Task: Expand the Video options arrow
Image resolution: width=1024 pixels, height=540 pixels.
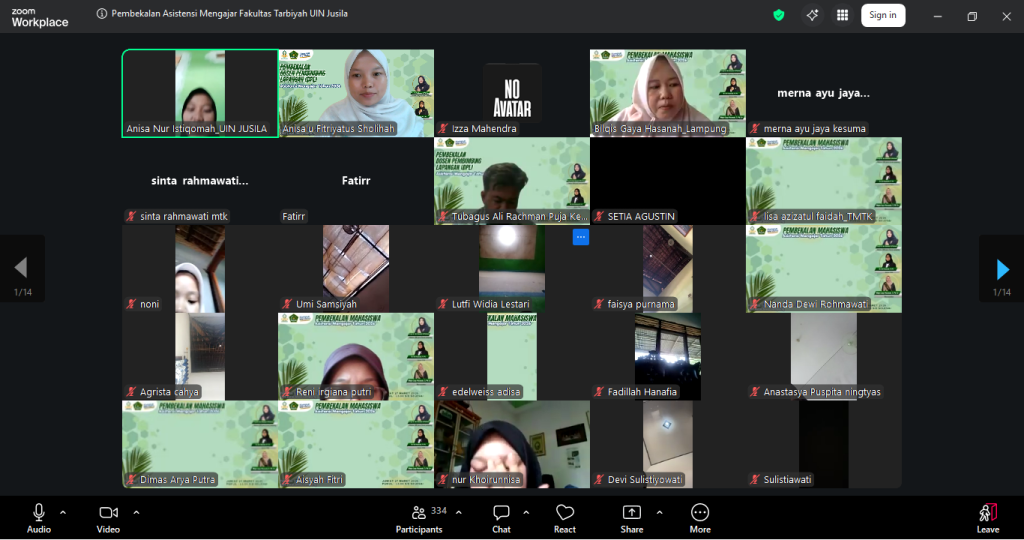Action: click(x=136, y=512)
